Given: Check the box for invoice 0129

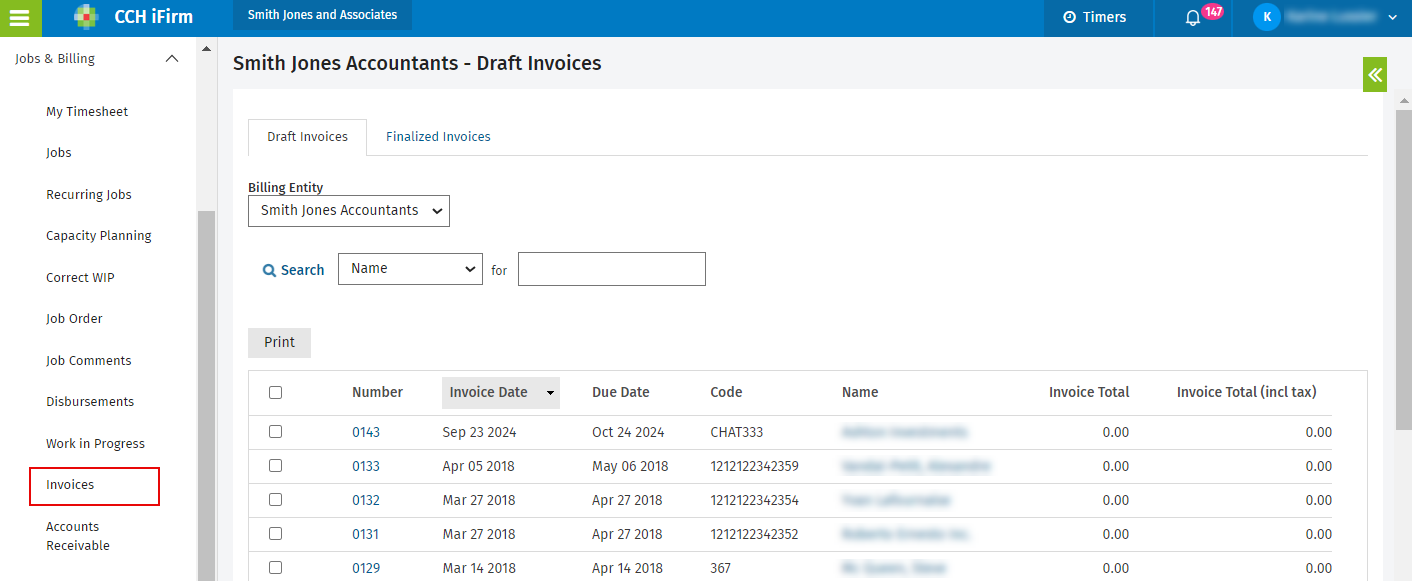Looking at the screenshot, I should pos(275,568).
